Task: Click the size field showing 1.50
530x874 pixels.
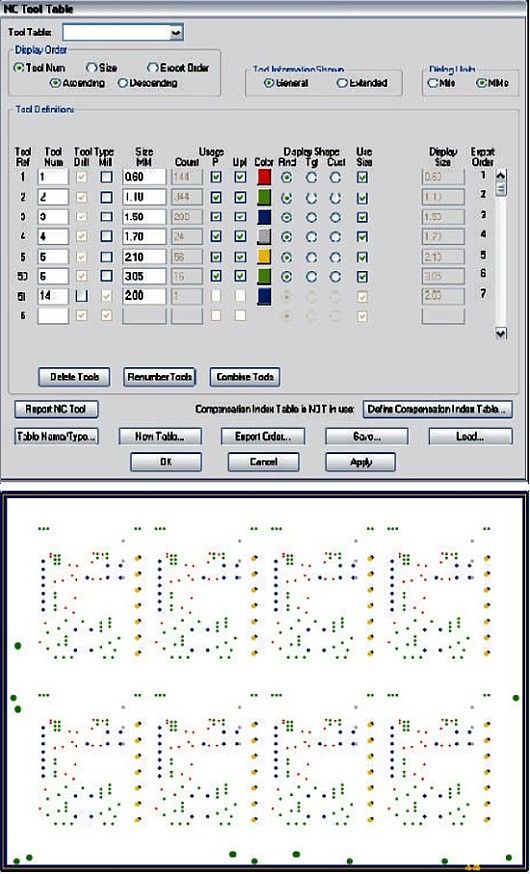Action: pos(144,217)
